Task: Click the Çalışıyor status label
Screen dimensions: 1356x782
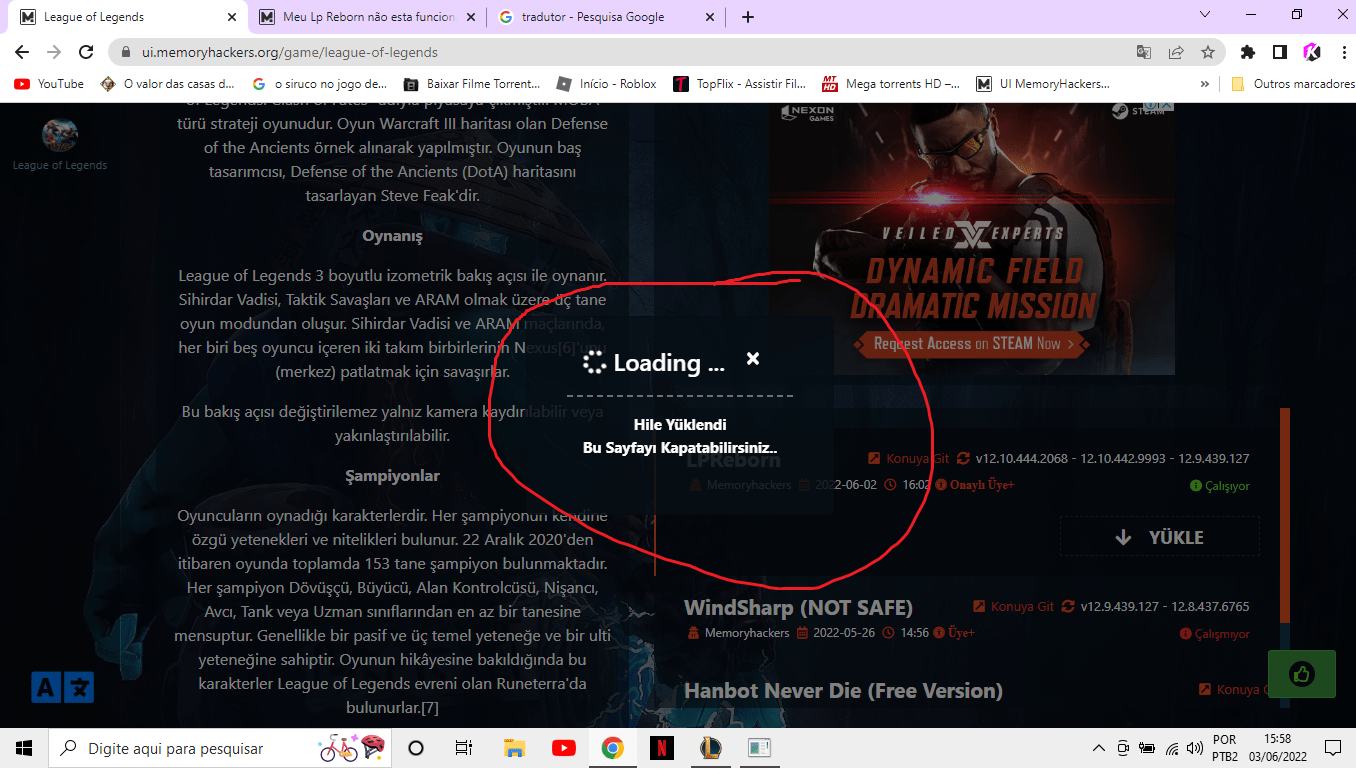Action: tap(1220, 486)
